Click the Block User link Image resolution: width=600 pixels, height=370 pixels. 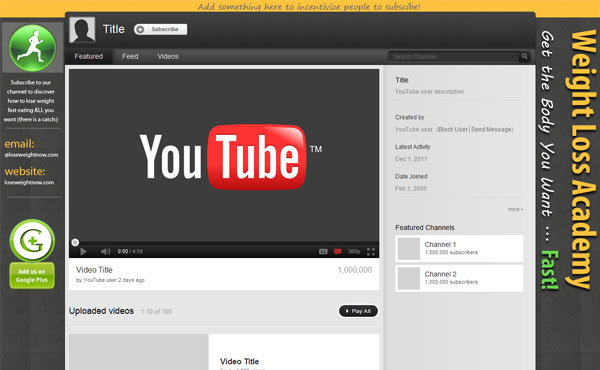(453, 129)
